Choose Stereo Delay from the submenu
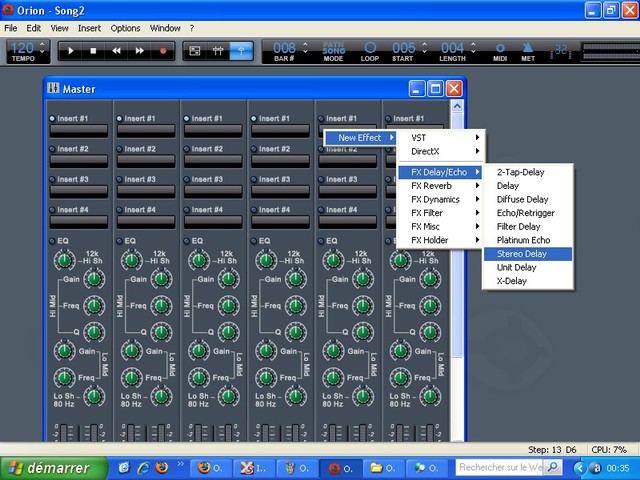Viewport: 640px width, 480px height. tap(528, 254)
